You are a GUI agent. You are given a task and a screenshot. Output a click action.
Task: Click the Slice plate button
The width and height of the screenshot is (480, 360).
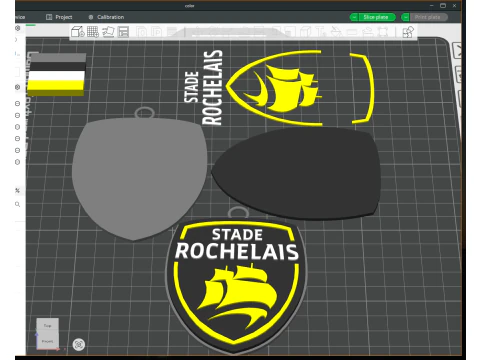point(377,17)
